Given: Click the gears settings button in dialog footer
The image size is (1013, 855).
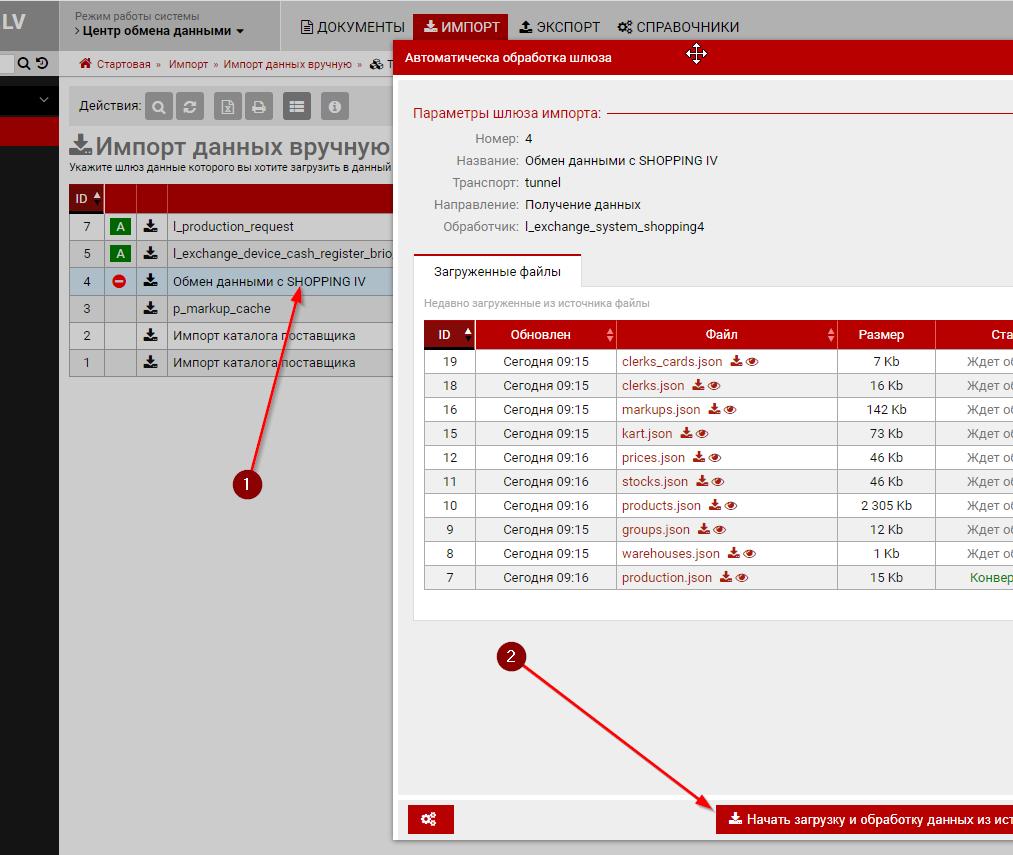Looking at the screenshot, I should click(430, 819).
